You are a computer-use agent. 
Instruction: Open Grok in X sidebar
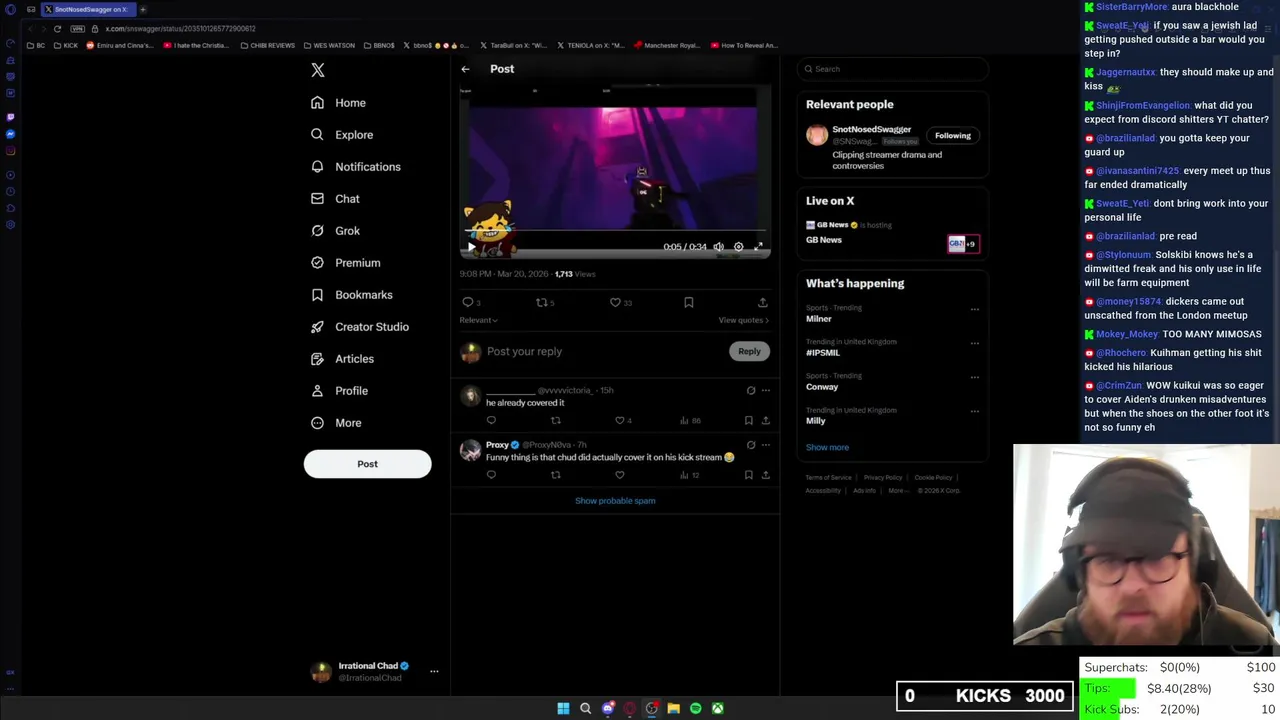pos(335,231)
